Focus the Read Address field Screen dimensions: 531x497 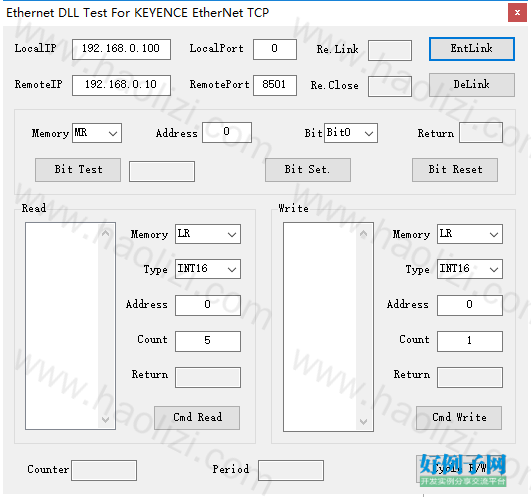208,305
